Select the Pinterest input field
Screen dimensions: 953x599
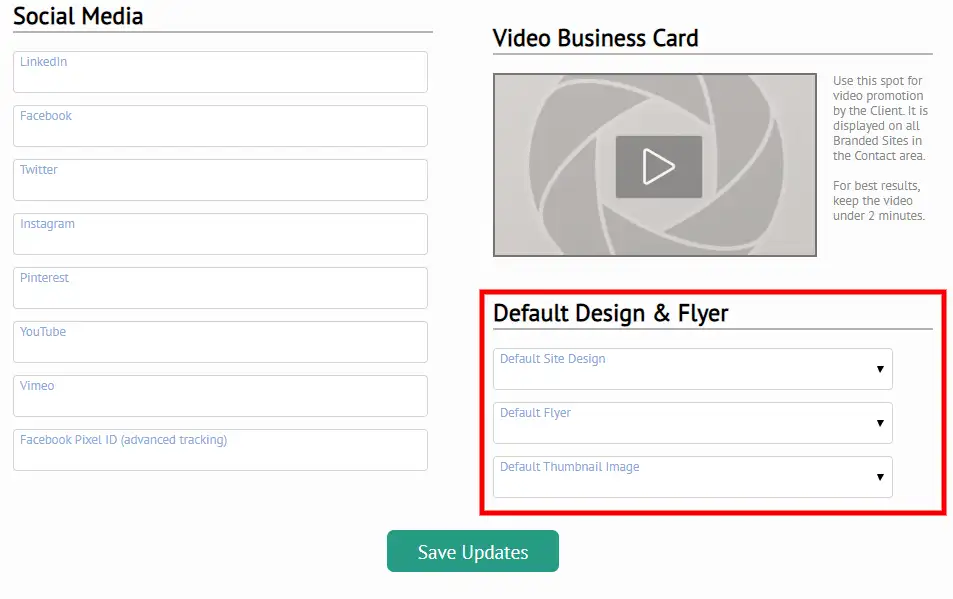220,289
